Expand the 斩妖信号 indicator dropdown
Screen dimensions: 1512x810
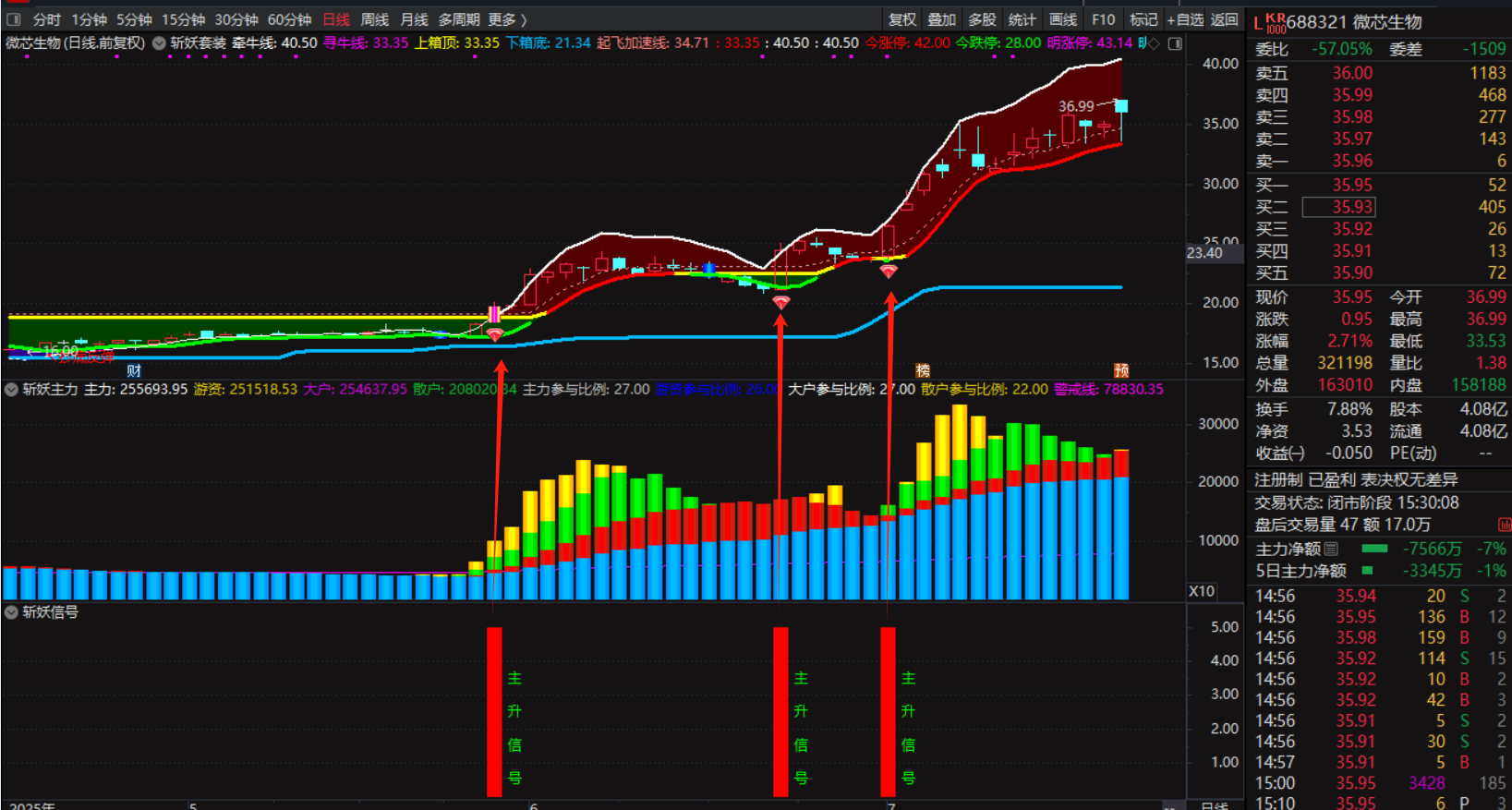pos(12,612)
